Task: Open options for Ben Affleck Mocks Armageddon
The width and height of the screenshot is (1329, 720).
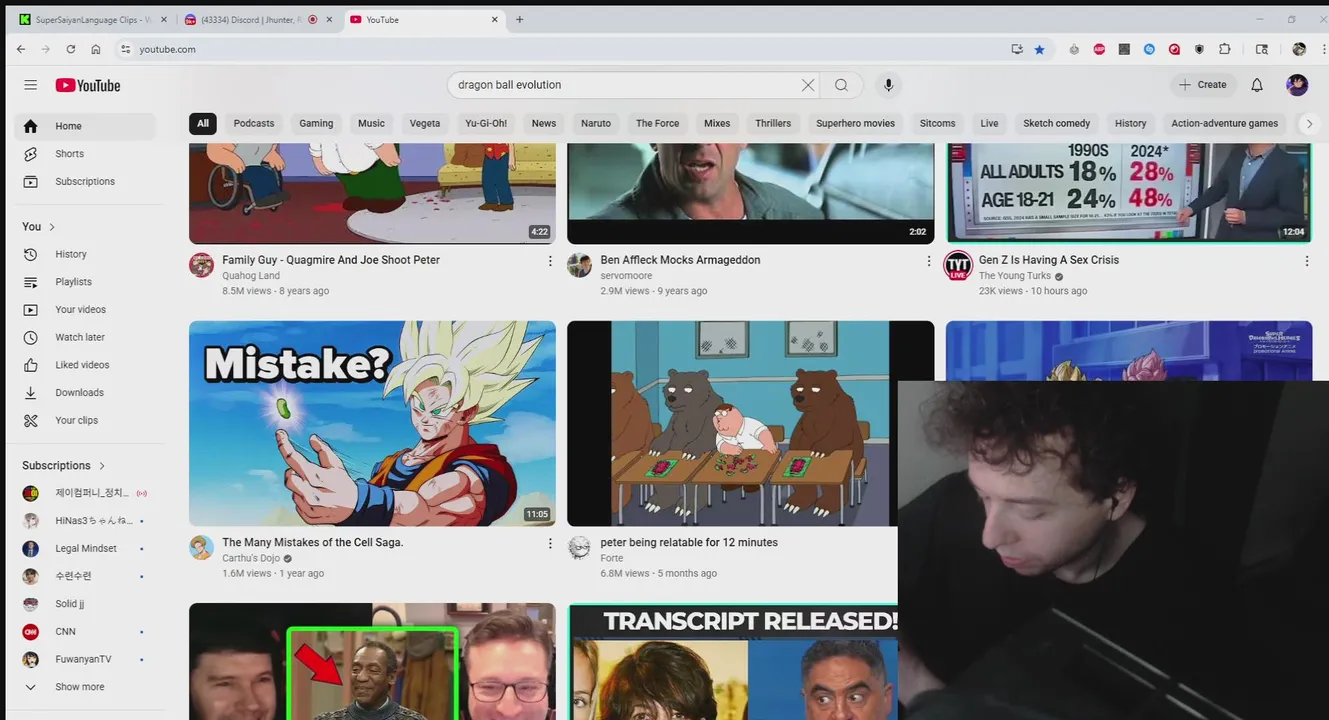Action: (928, 261)
